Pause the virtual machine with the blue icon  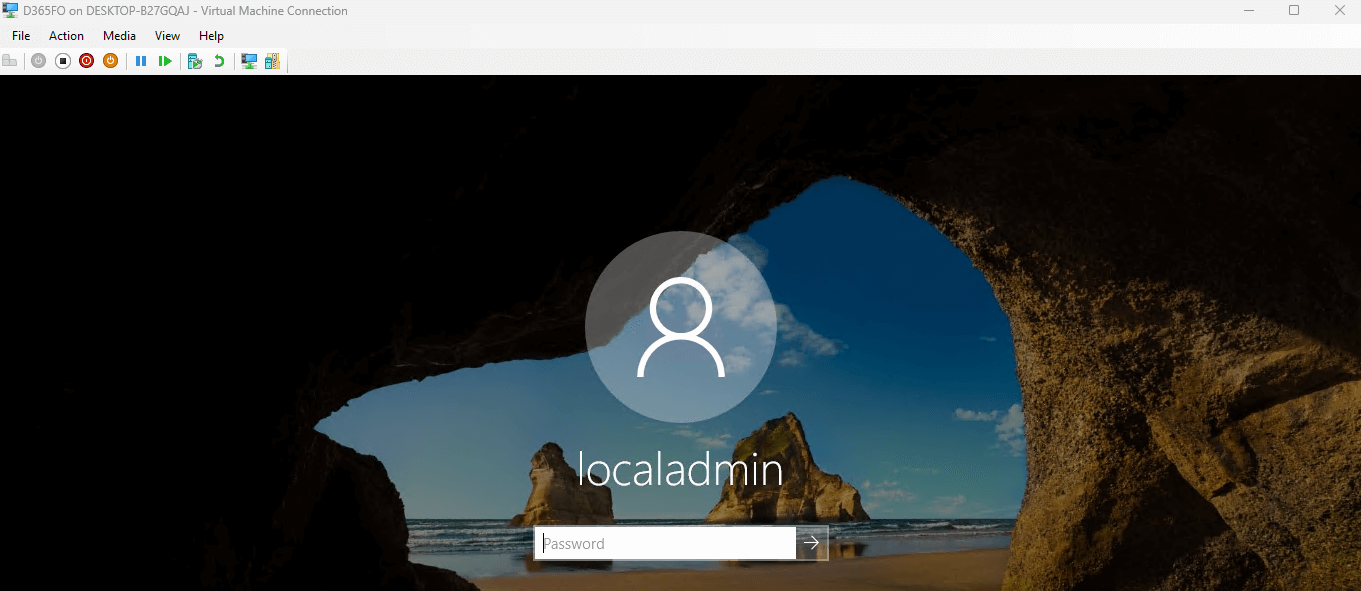click(141, 61)
